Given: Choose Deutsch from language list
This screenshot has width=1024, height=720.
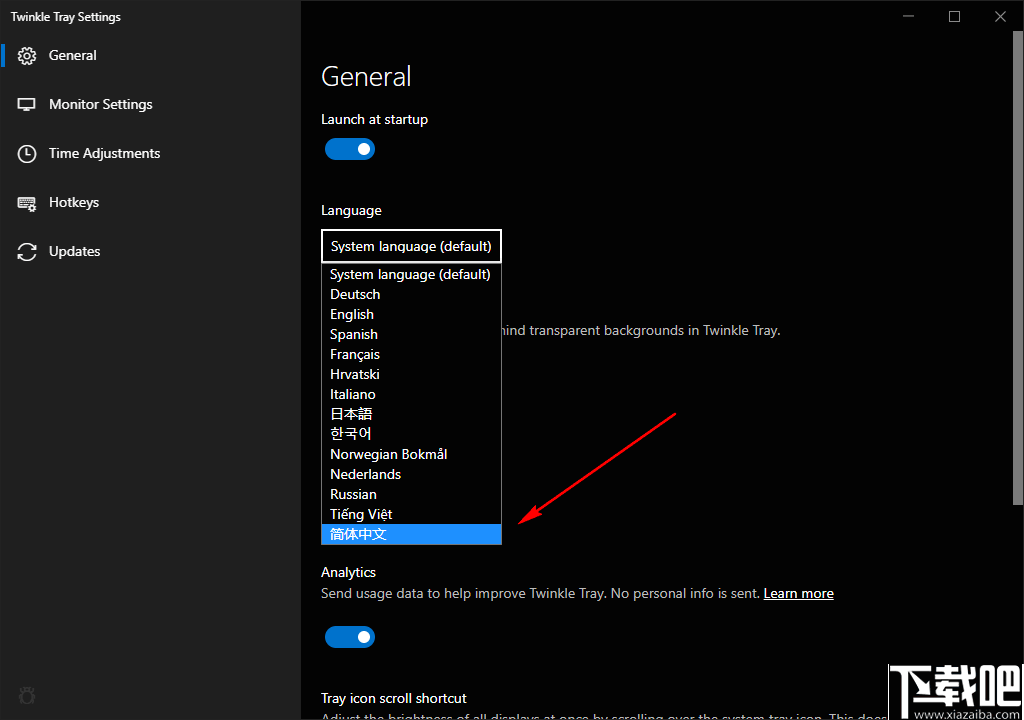Looking at the screenshot, I should pos(411,295).
